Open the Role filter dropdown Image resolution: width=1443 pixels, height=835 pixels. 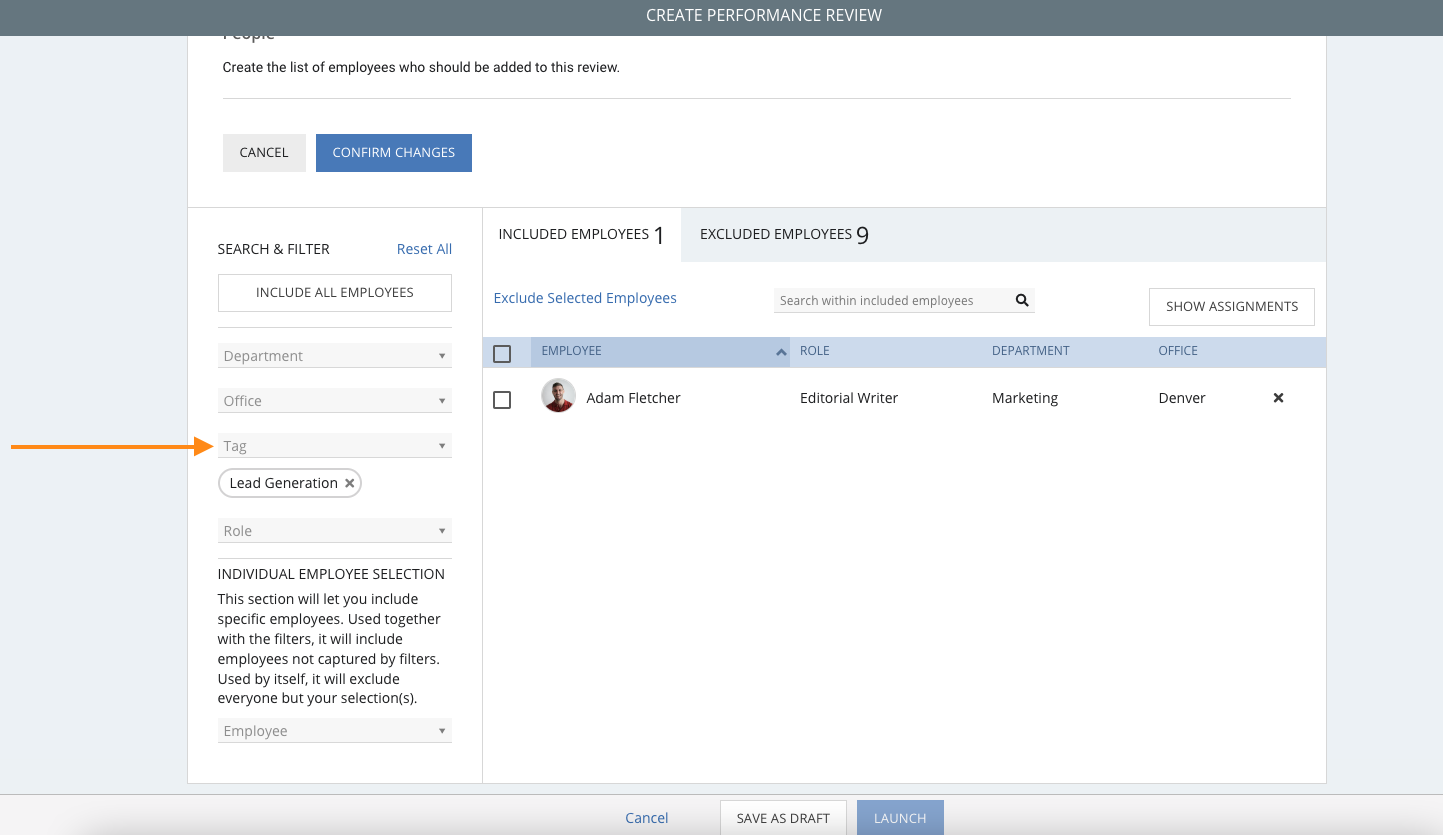pos(334,531)
